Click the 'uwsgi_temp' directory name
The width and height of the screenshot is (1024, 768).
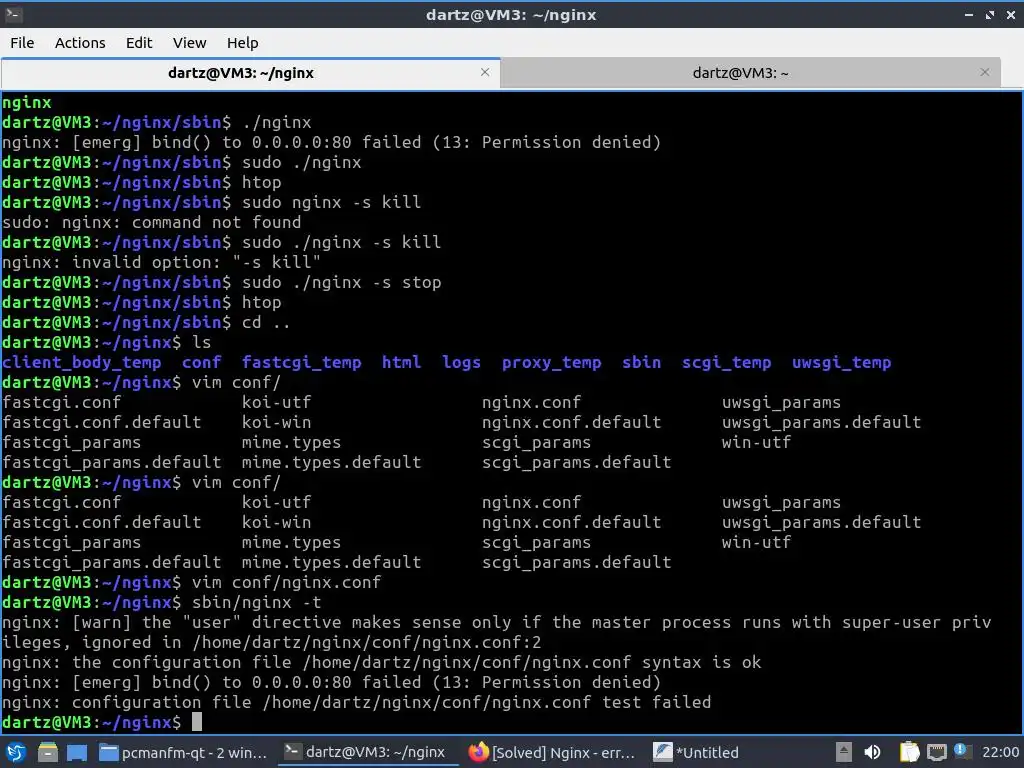click(x=841, y=362)
